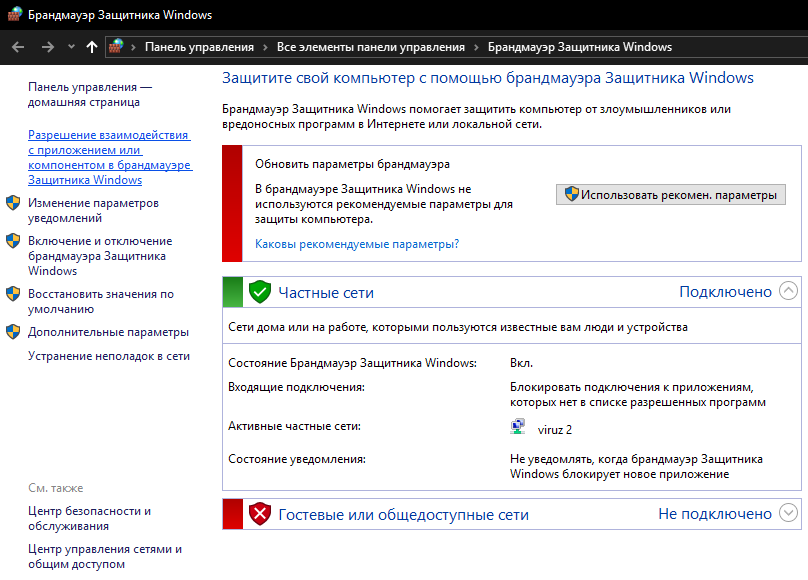Click shield icon beside Дополнительные параметры
The image size is (808, 580).
(13, 332)
